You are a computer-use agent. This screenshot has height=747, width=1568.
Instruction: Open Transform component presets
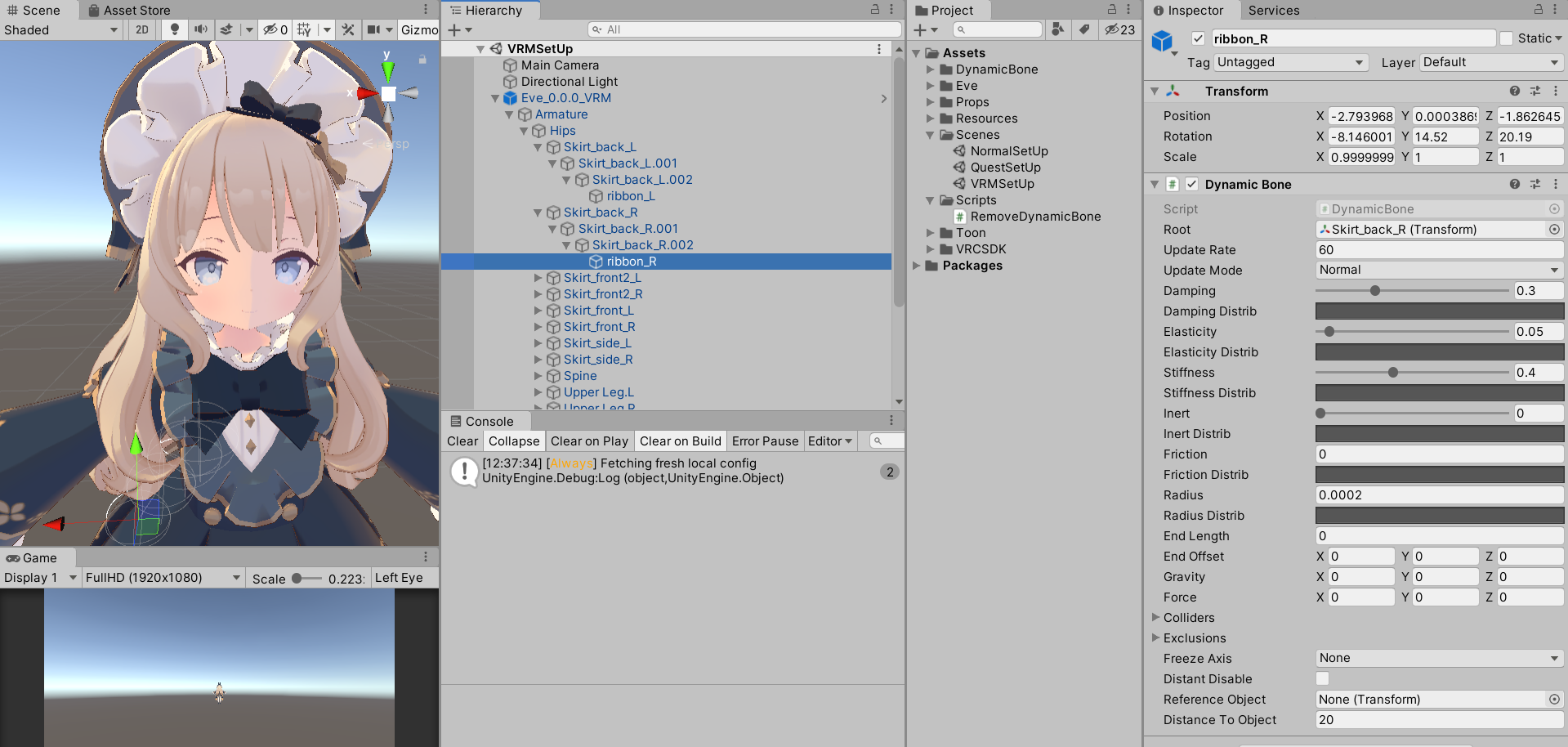(1535, 91)
